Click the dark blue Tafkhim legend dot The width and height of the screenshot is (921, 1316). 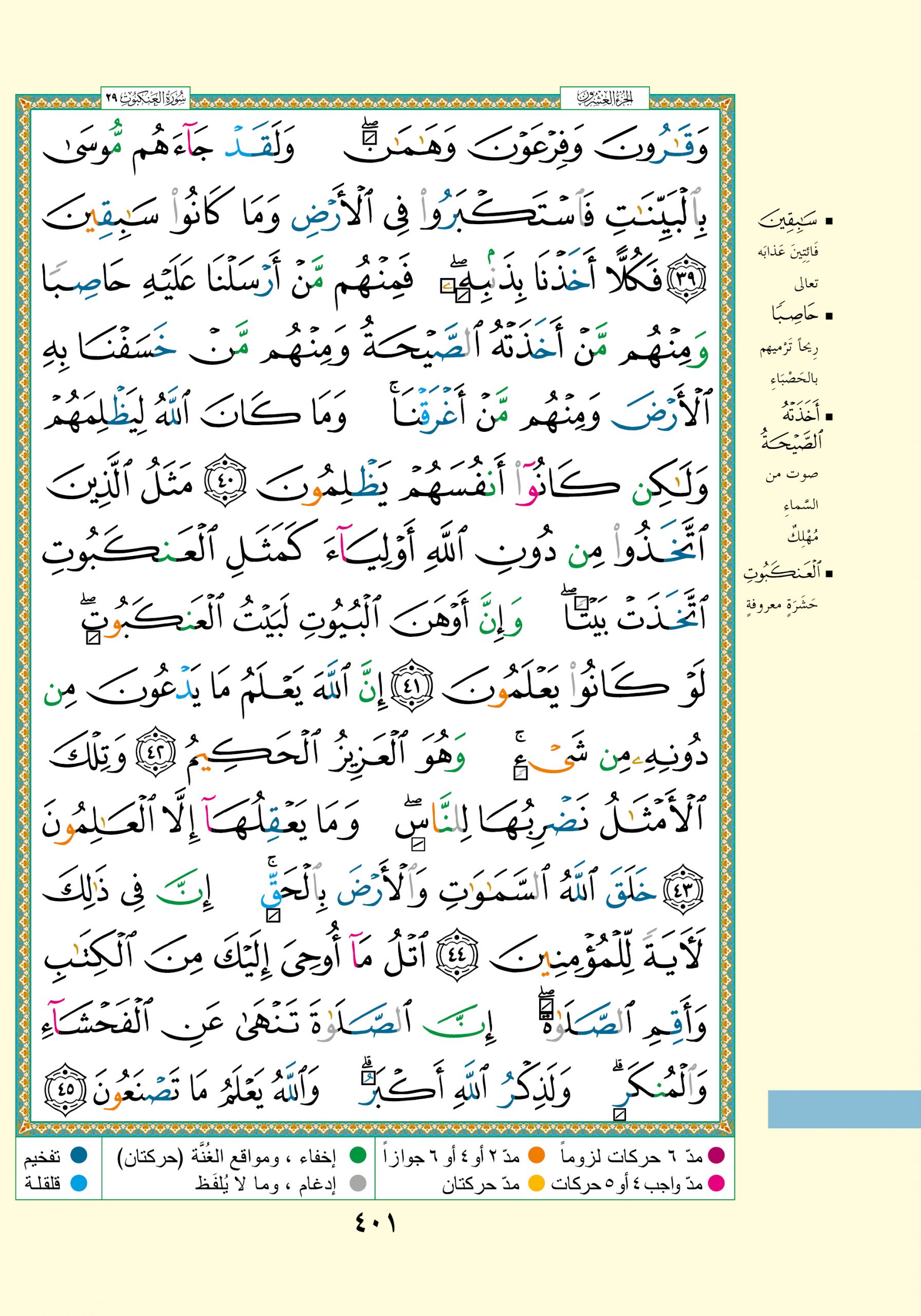(79, 1156)
